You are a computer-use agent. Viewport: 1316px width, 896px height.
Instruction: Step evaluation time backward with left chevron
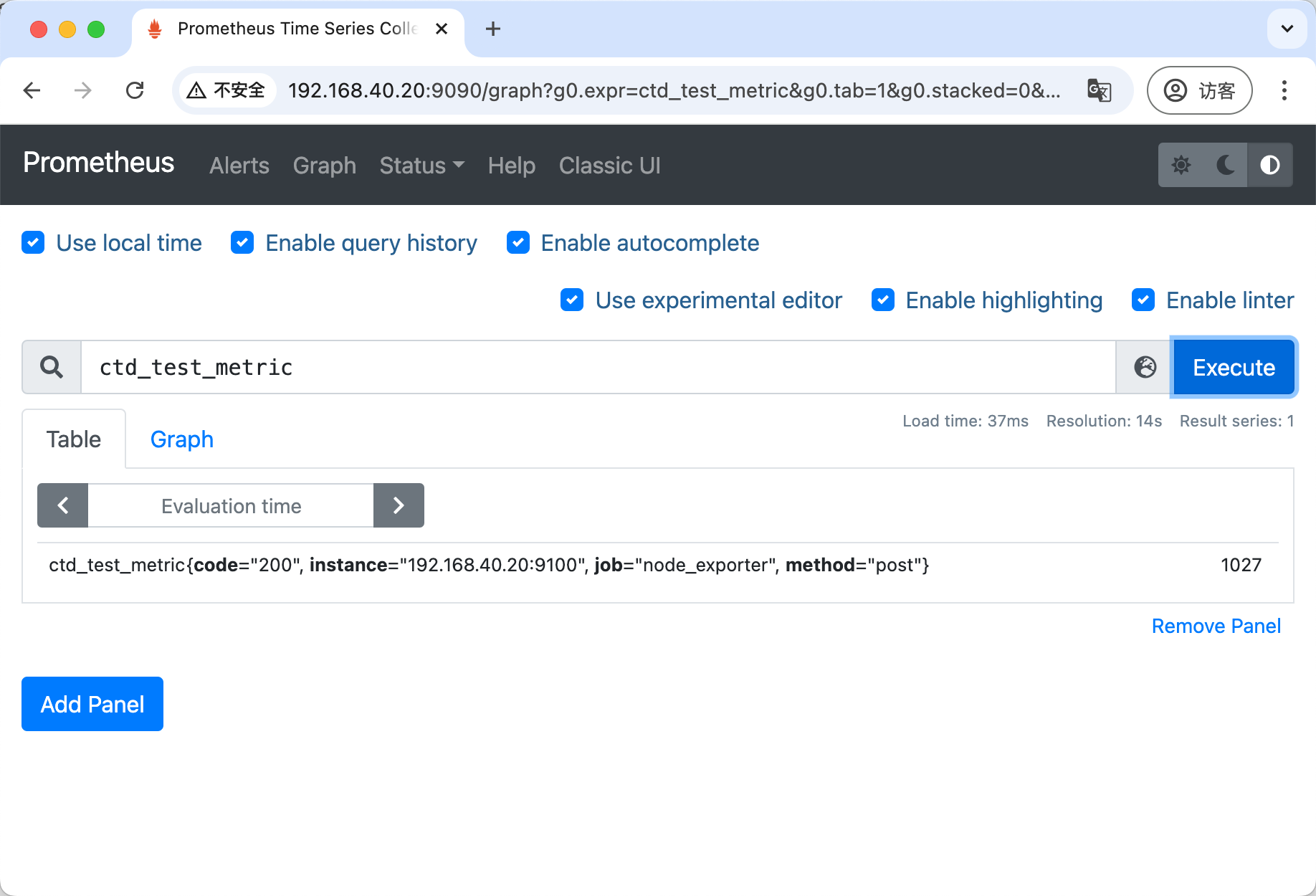pyautogui.click(x=63, y=506)
